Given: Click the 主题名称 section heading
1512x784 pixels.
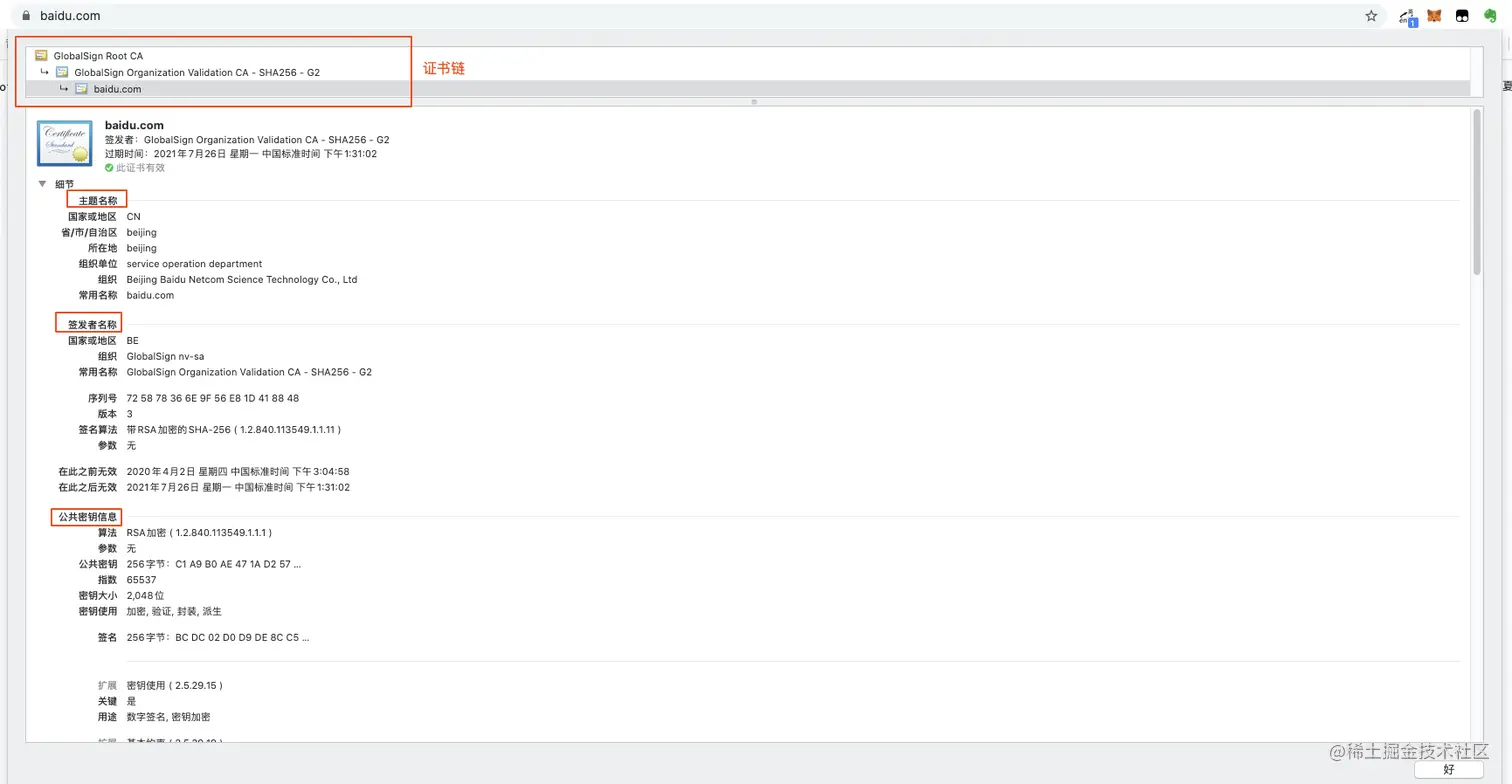Looking at the screenshot, I should (98, 201).
